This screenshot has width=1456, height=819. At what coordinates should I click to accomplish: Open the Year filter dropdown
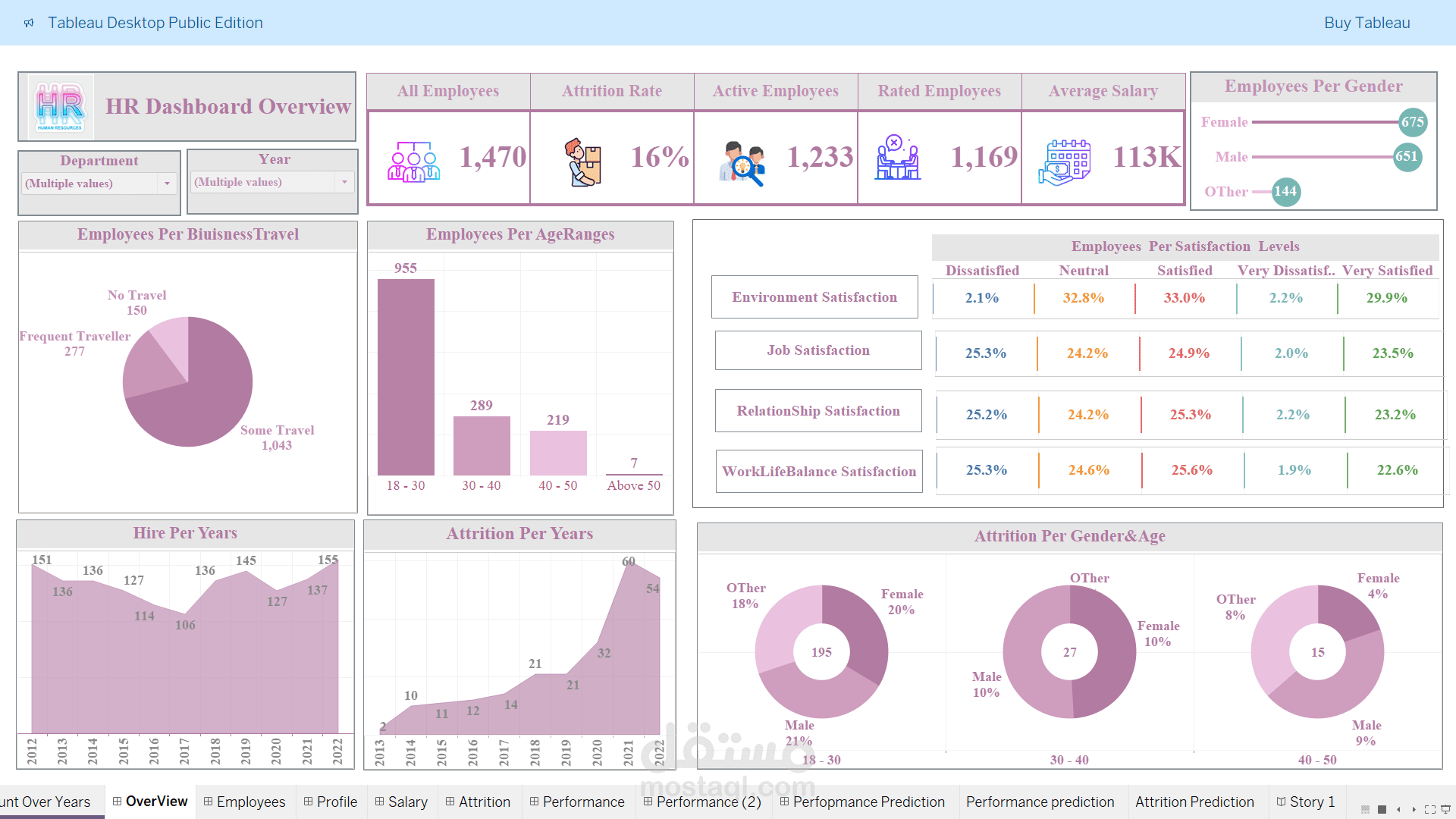pyautogui.click(x=272, y=182)
